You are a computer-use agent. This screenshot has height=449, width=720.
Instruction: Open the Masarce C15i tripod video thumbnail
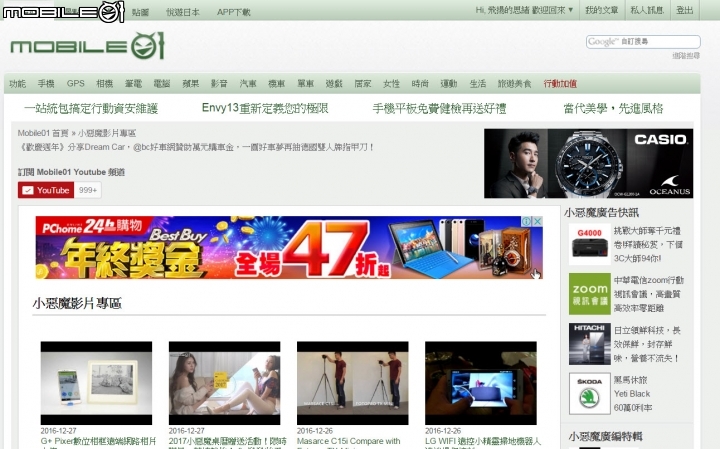click(x=353, y=383)
